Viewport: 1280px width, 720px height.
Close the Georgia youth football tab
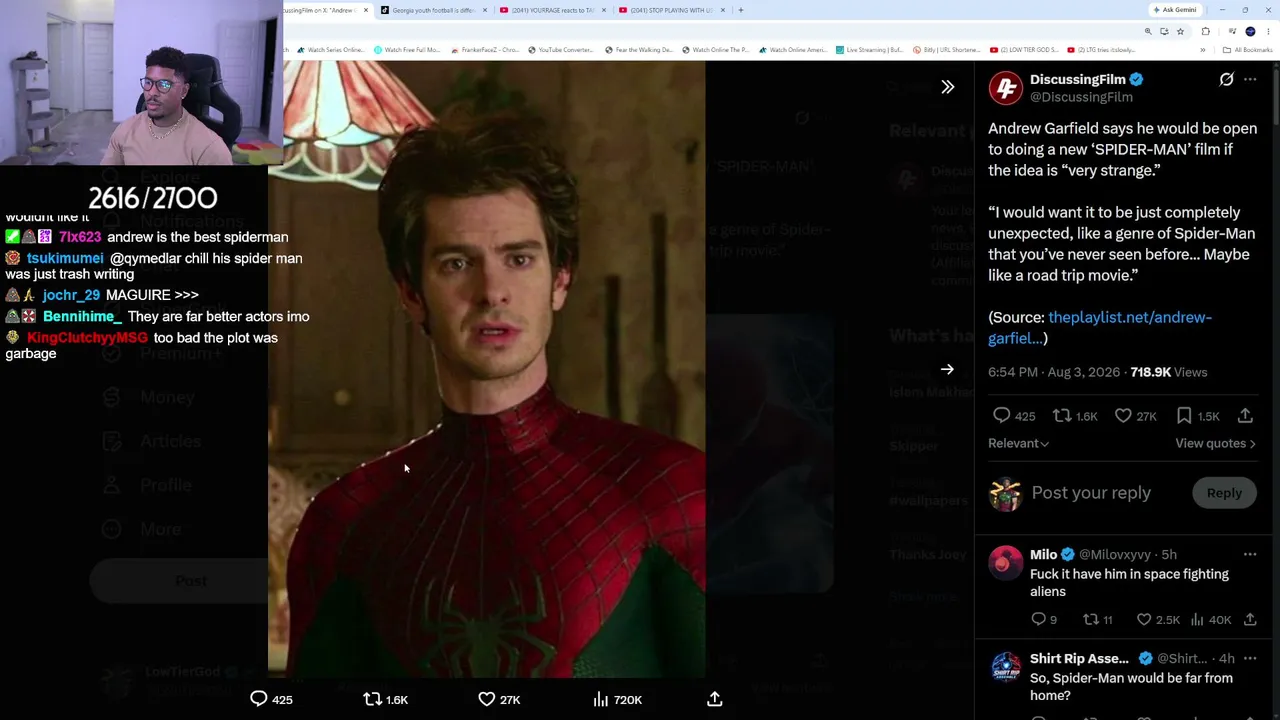point(485,10)
